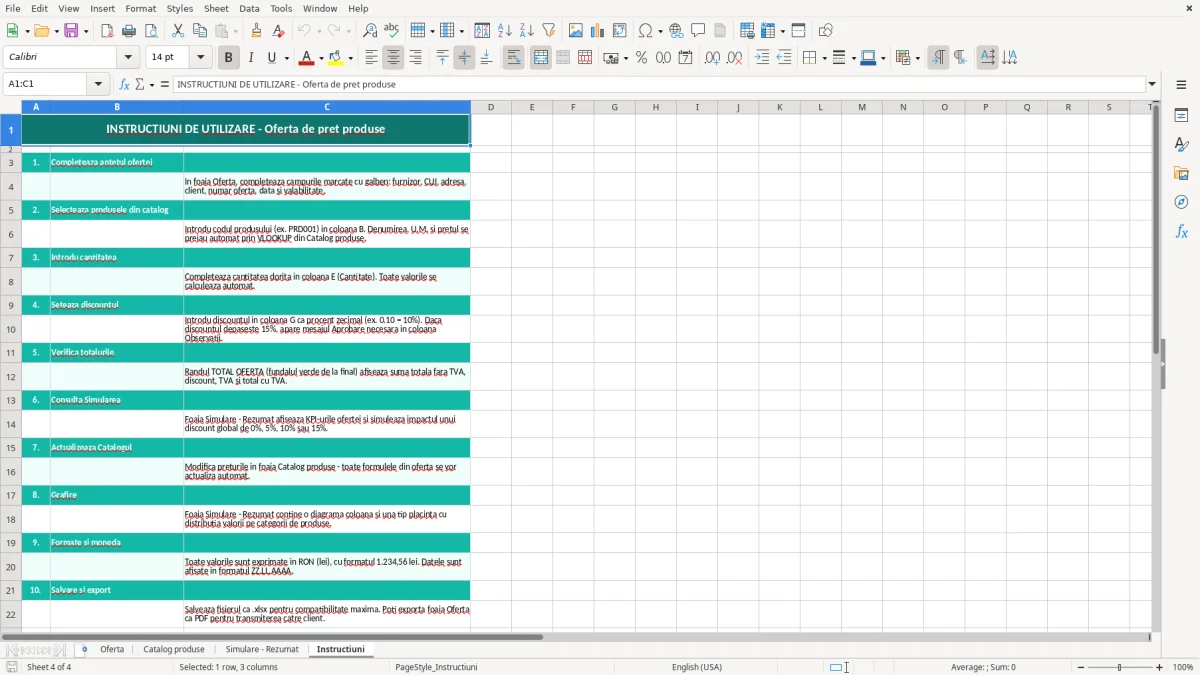Open sidebar Styles icon
Viewport: 1200px width, 675px height.
(1181, 144)
